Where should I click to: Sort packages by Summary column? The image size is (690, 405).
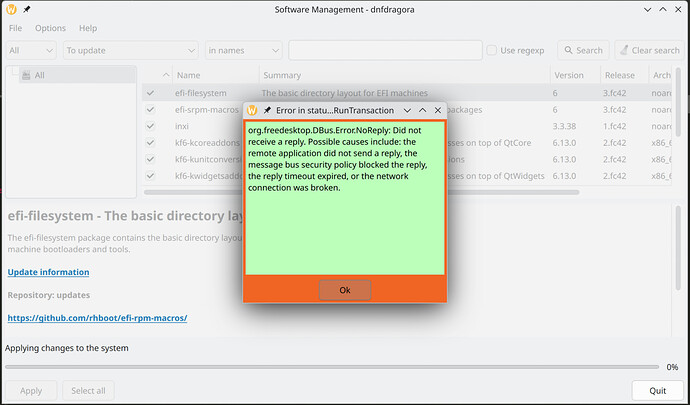pos(405,75)
